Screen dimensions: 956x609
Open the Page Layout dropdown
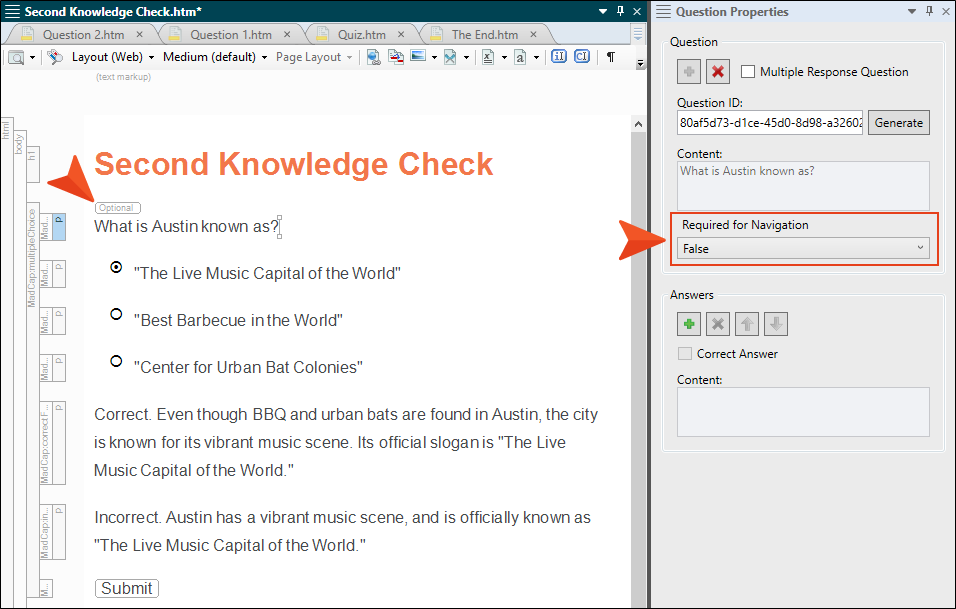314,57
